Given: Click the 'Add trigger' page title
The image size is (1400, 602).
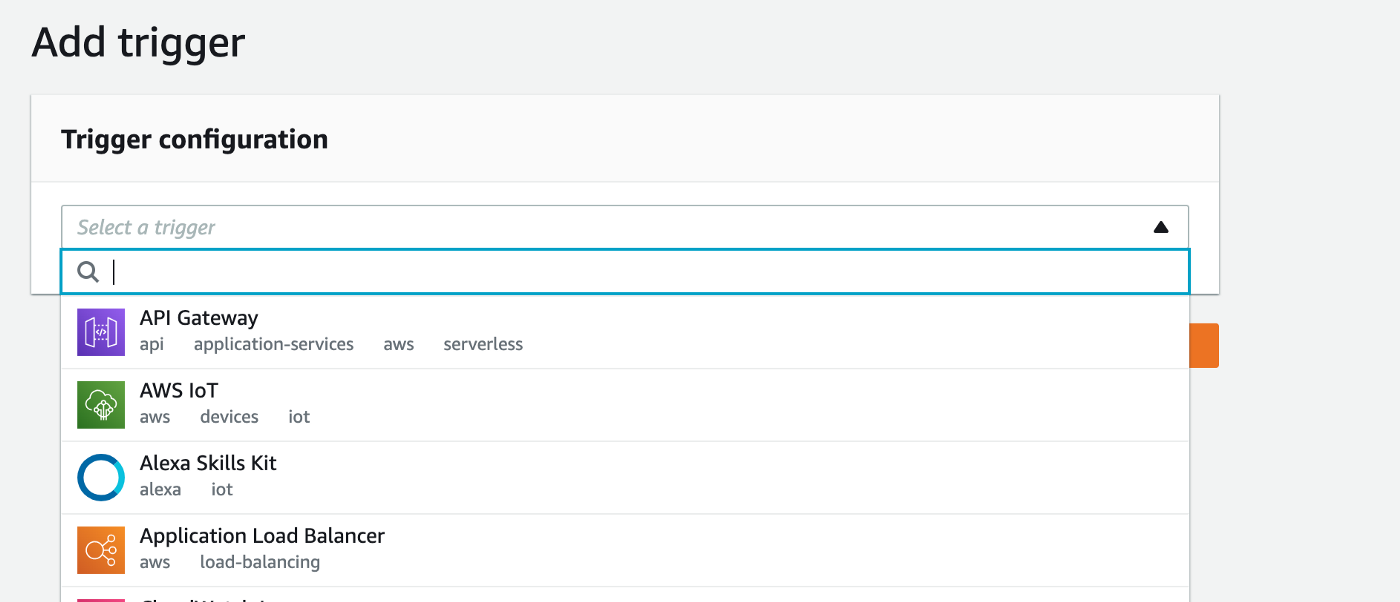Looking at the screenshot, I should [x=138, y=43].
